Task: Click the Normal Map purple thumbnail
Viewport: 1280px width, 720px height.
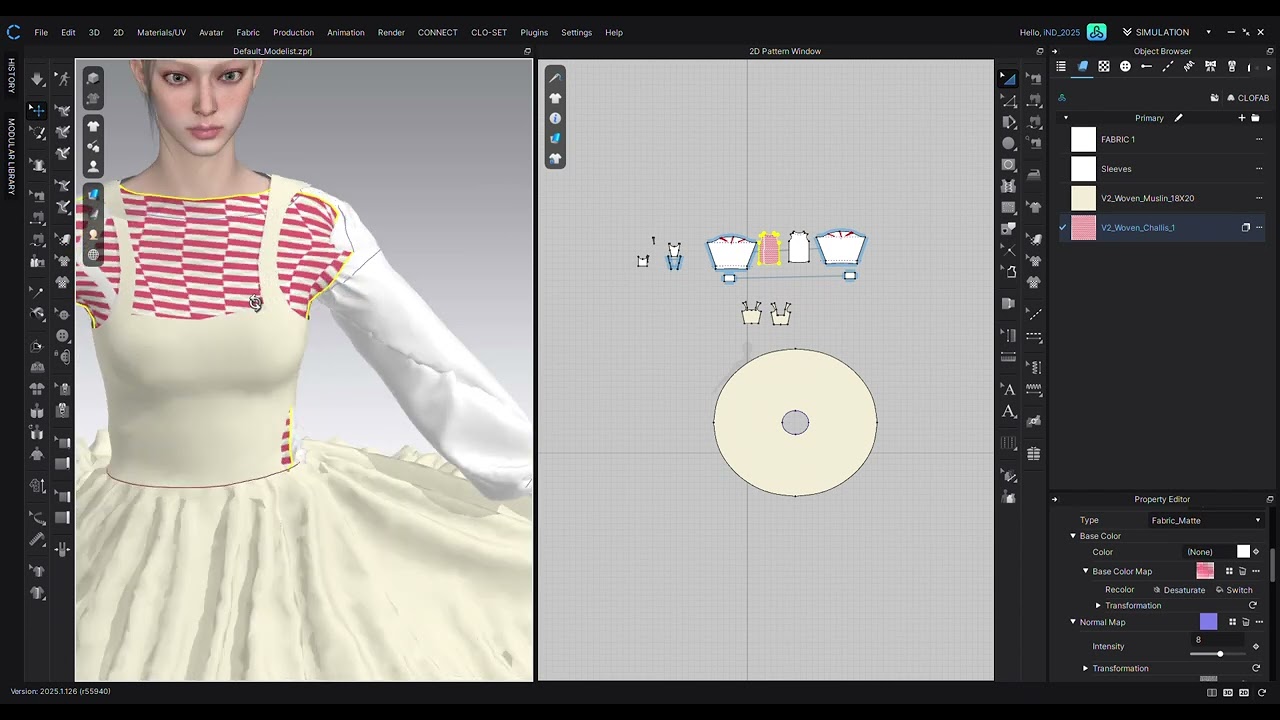Action: pyautogui.click(x=1208, y=622)
